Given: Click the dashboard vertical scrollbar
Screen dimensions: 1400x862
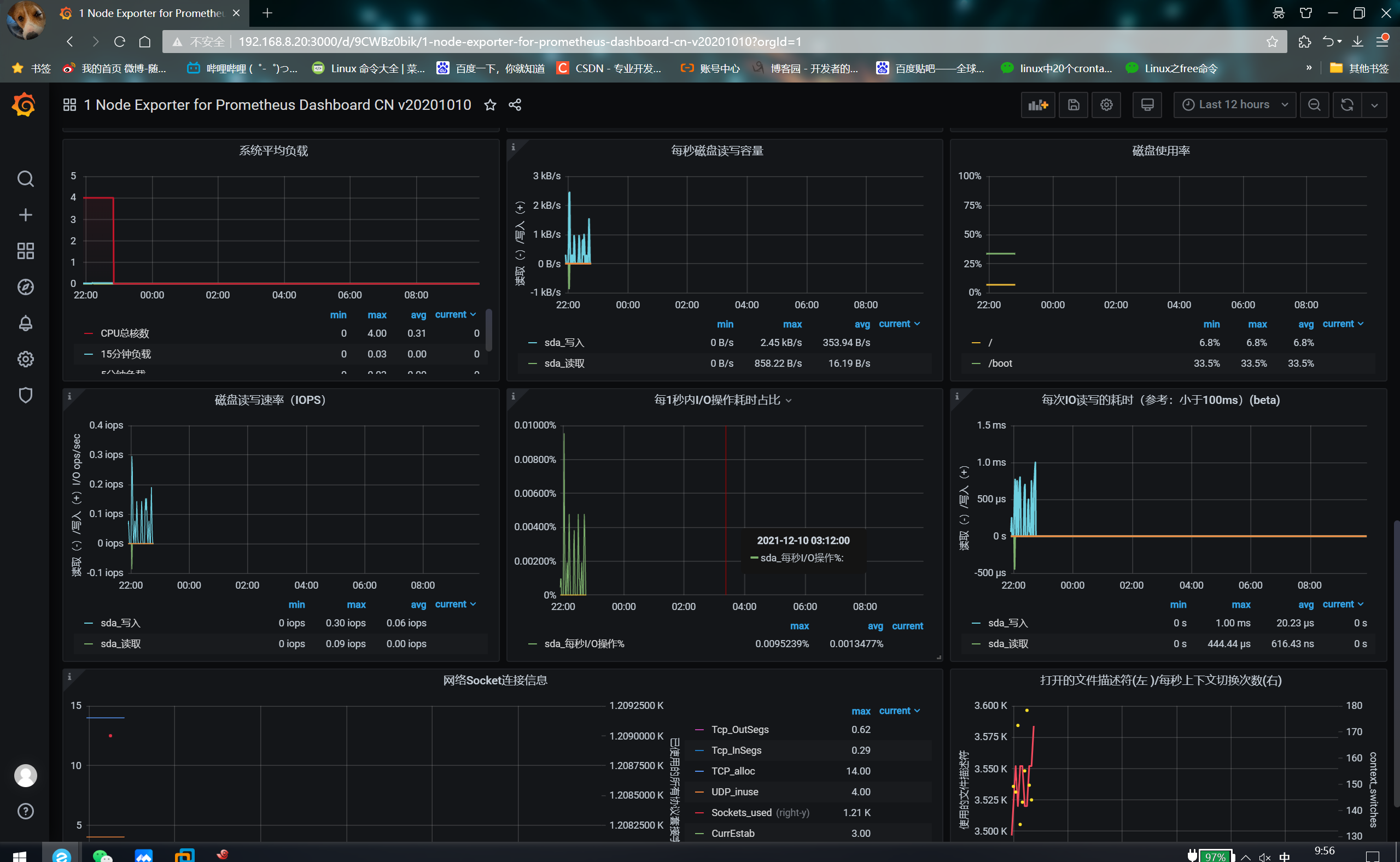Looking at the screenshot, I should pos(1396,663).
